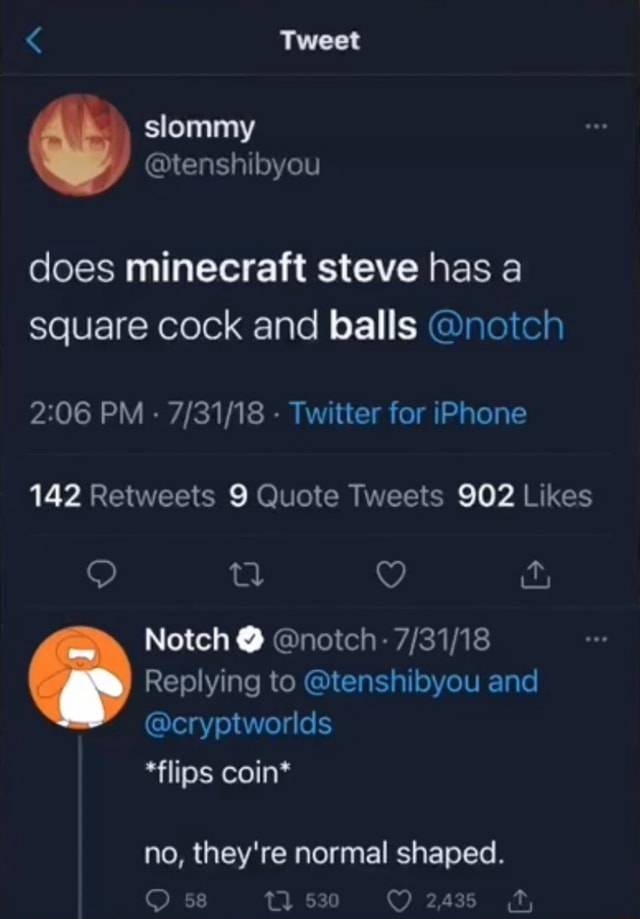The image size is (640, 919).
Task: Open the share sheet icon under the tweet
Action: tap(535, 574)
